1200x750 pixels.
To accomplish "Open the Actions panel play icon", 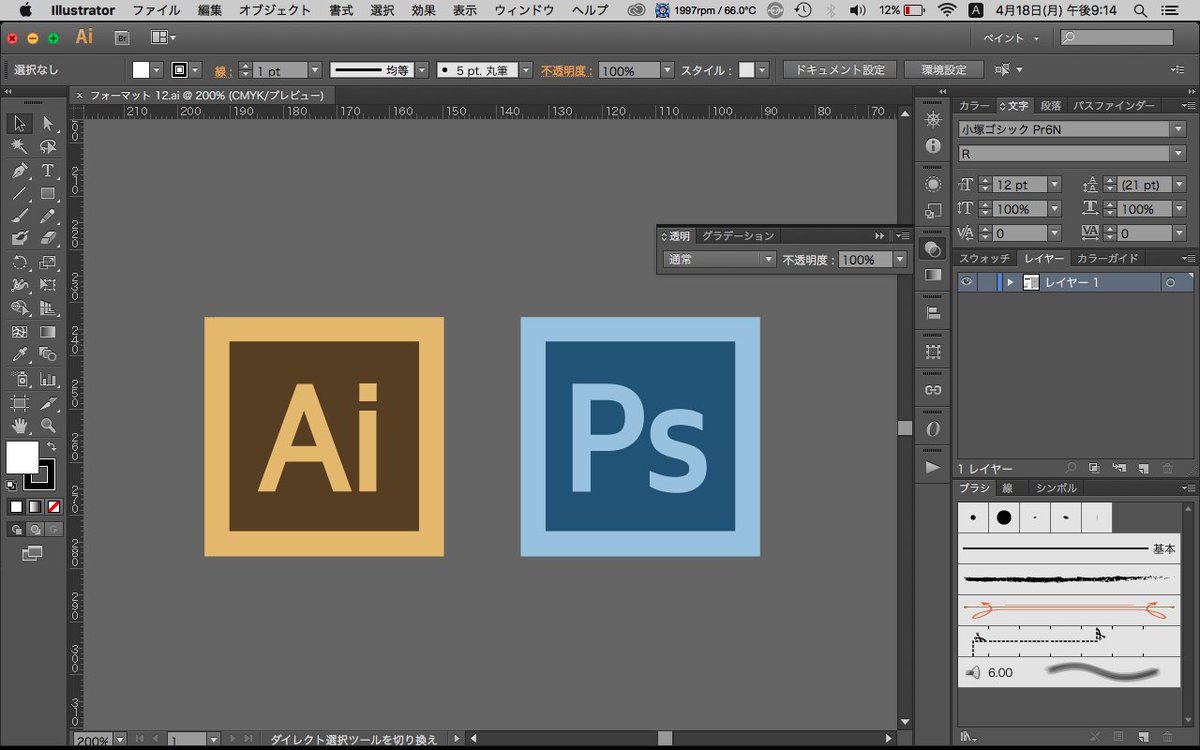I will 933,467.
